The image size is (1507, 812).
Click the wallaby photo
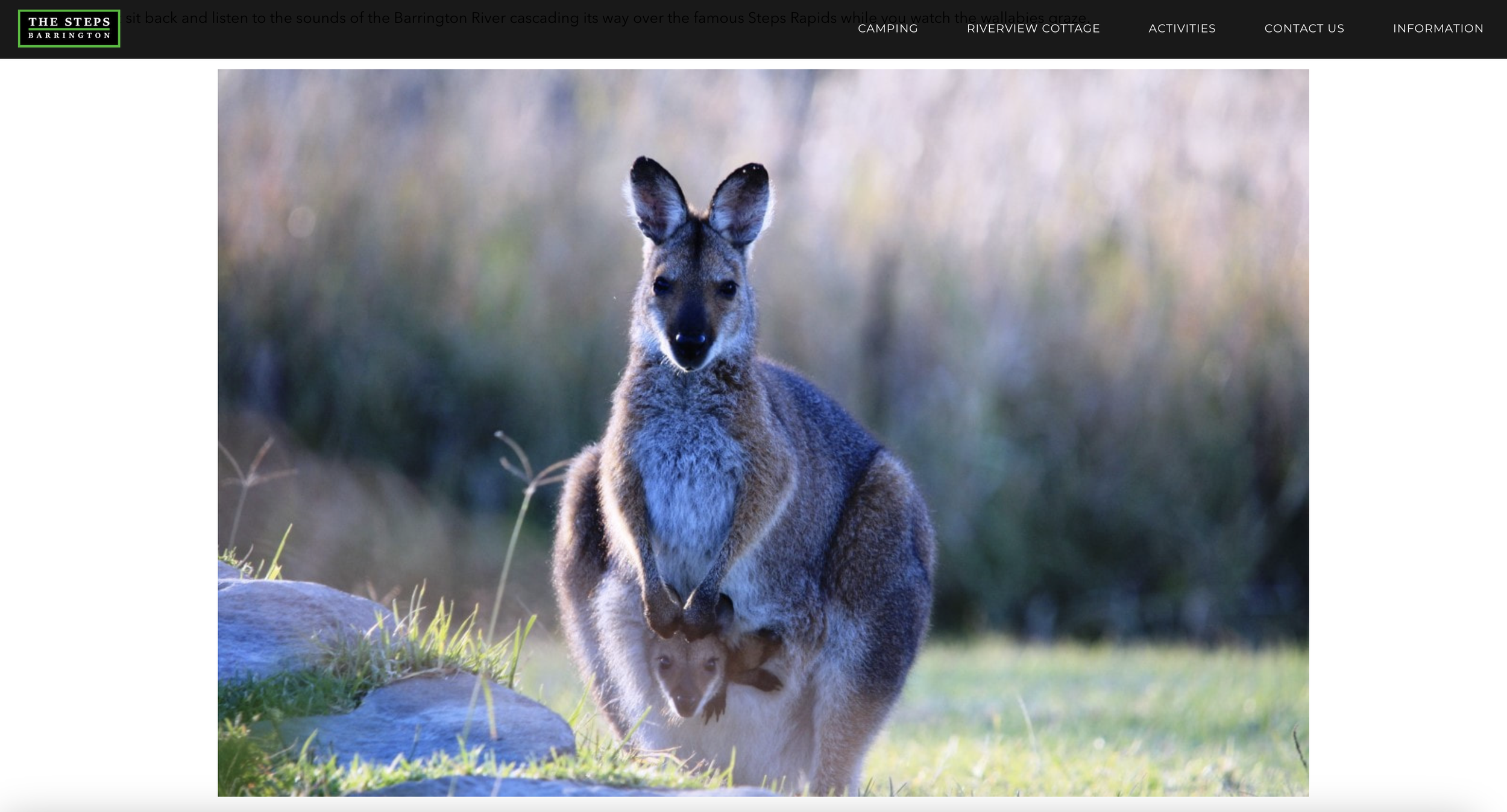(x=763, y=432)
